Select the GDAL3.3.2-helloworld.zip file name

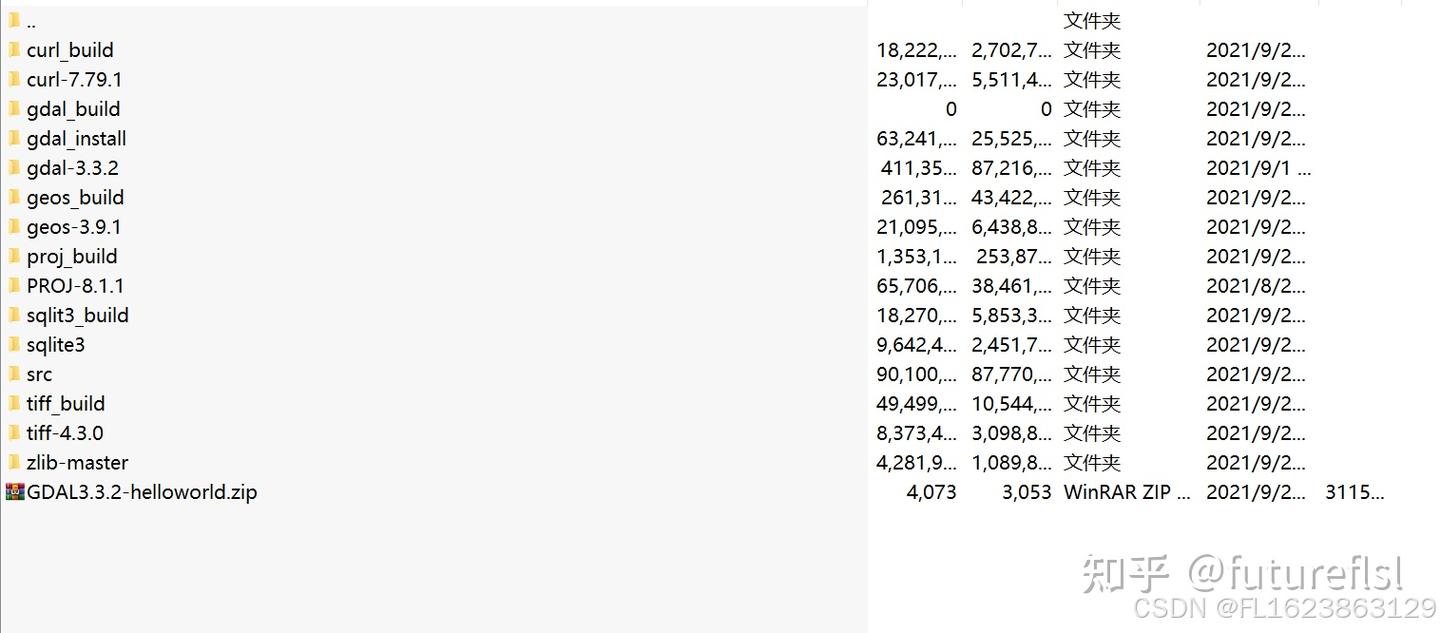tap(141, 492)
